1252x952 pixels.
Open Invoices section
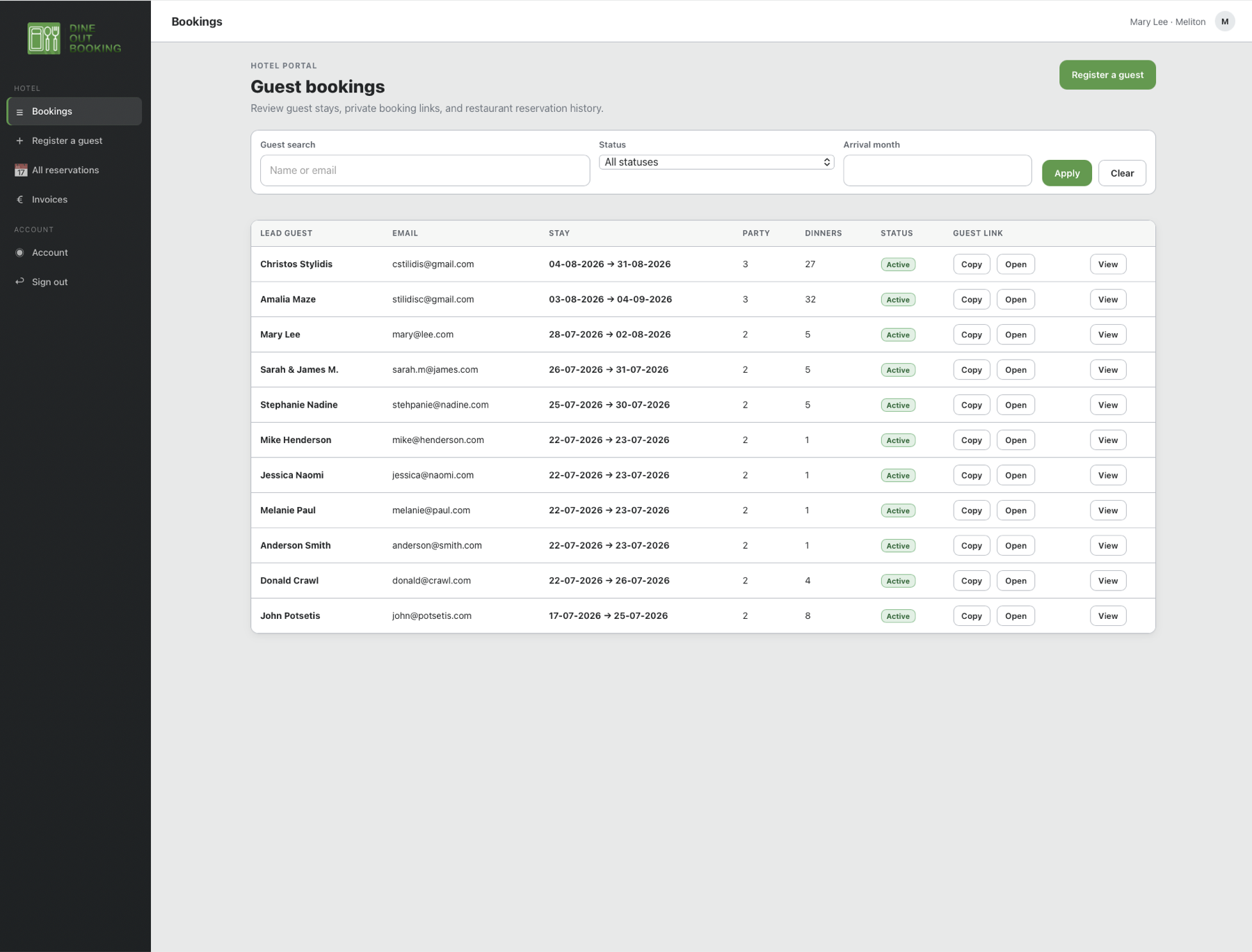click(x=74, y=200)
